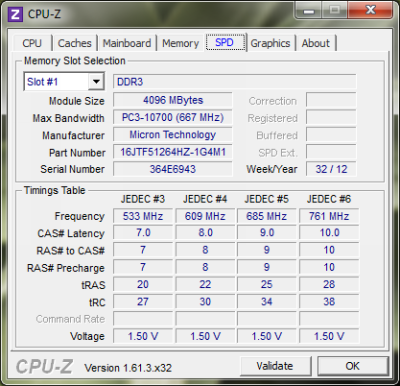Select the SPD tab

pos(225,42)
